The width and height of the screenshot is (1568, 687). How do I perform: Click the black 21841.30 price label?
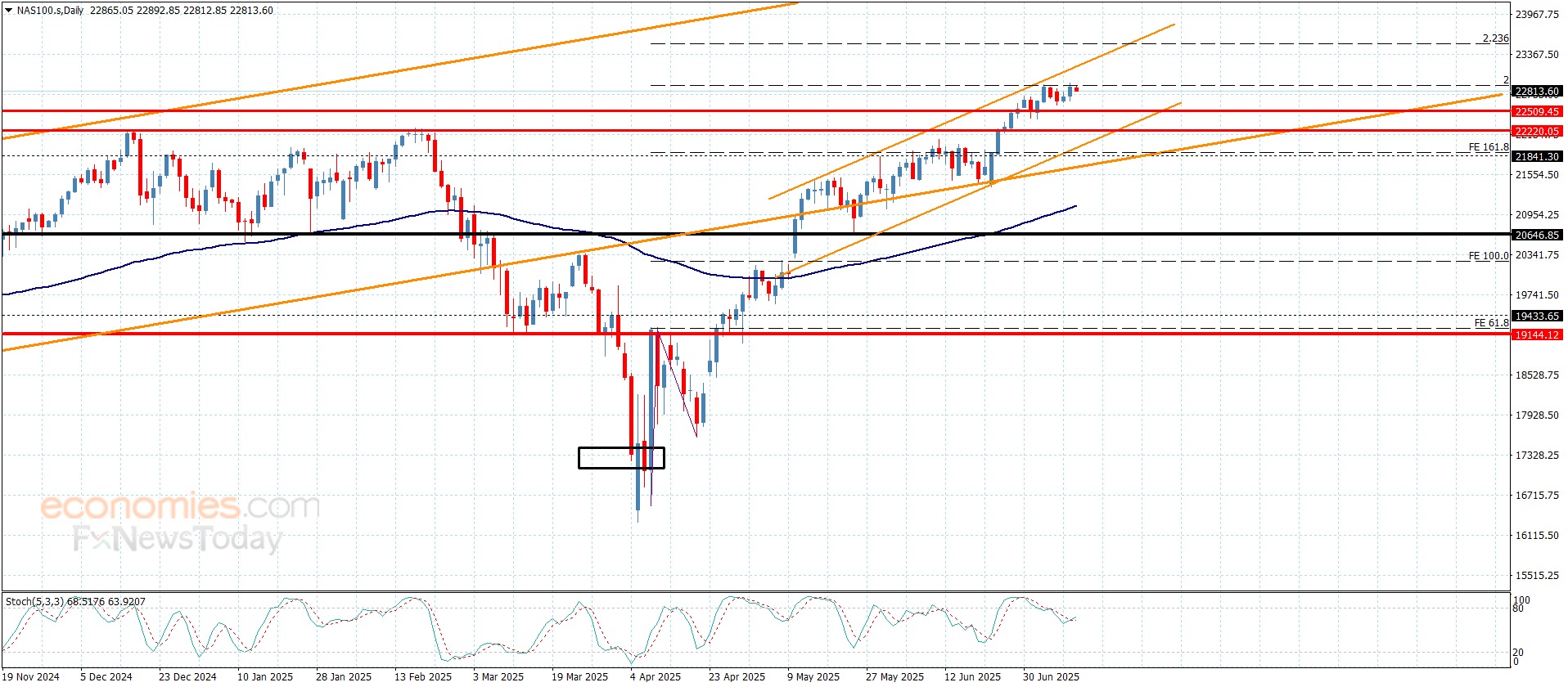click(x=1537, y=156)
